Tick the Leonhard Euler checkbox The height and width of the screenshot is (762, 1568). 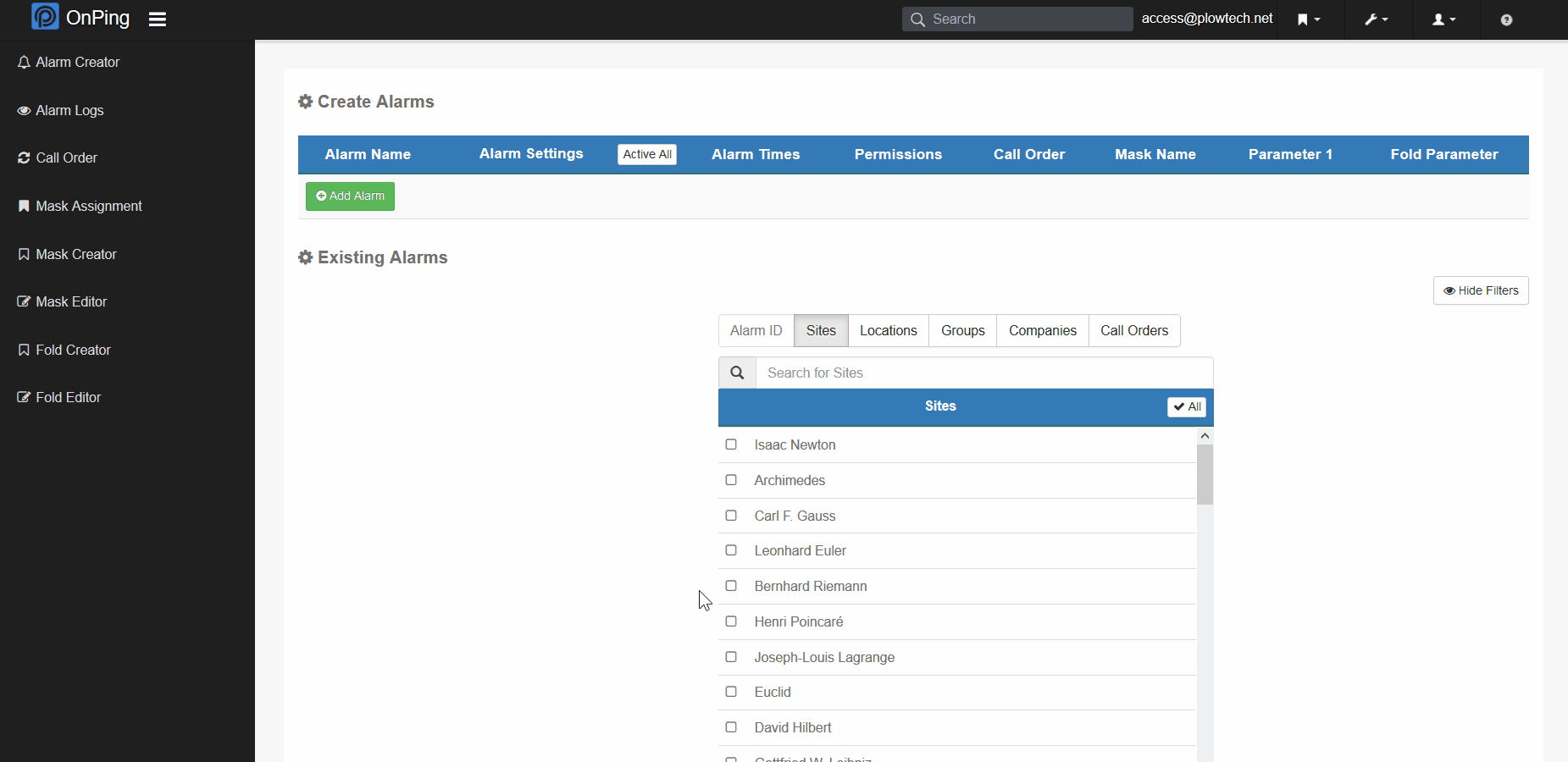(x=731, y=550)
